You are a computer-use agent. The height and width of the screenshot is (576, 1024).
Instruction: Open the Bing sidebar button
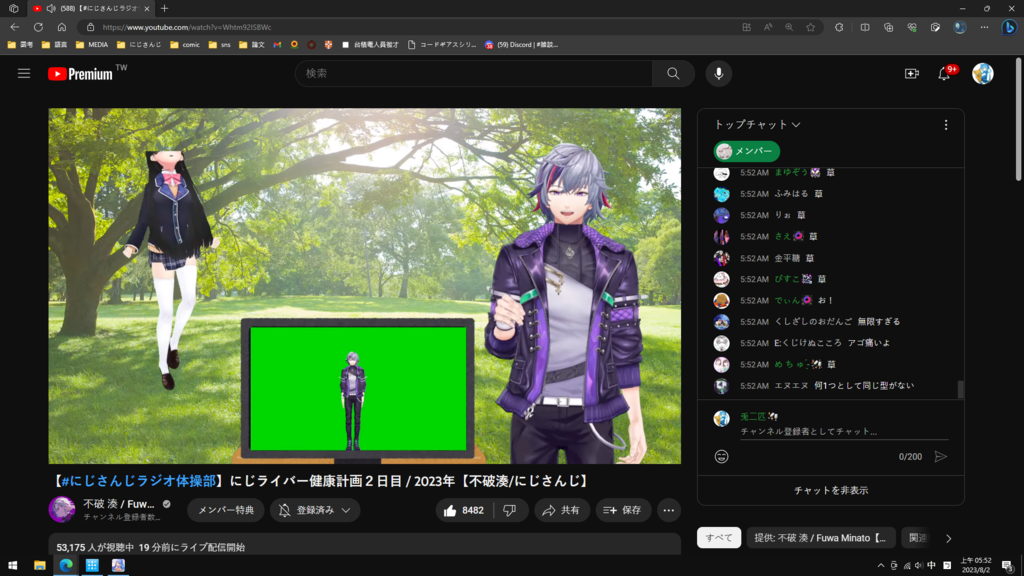[1009, 27]
